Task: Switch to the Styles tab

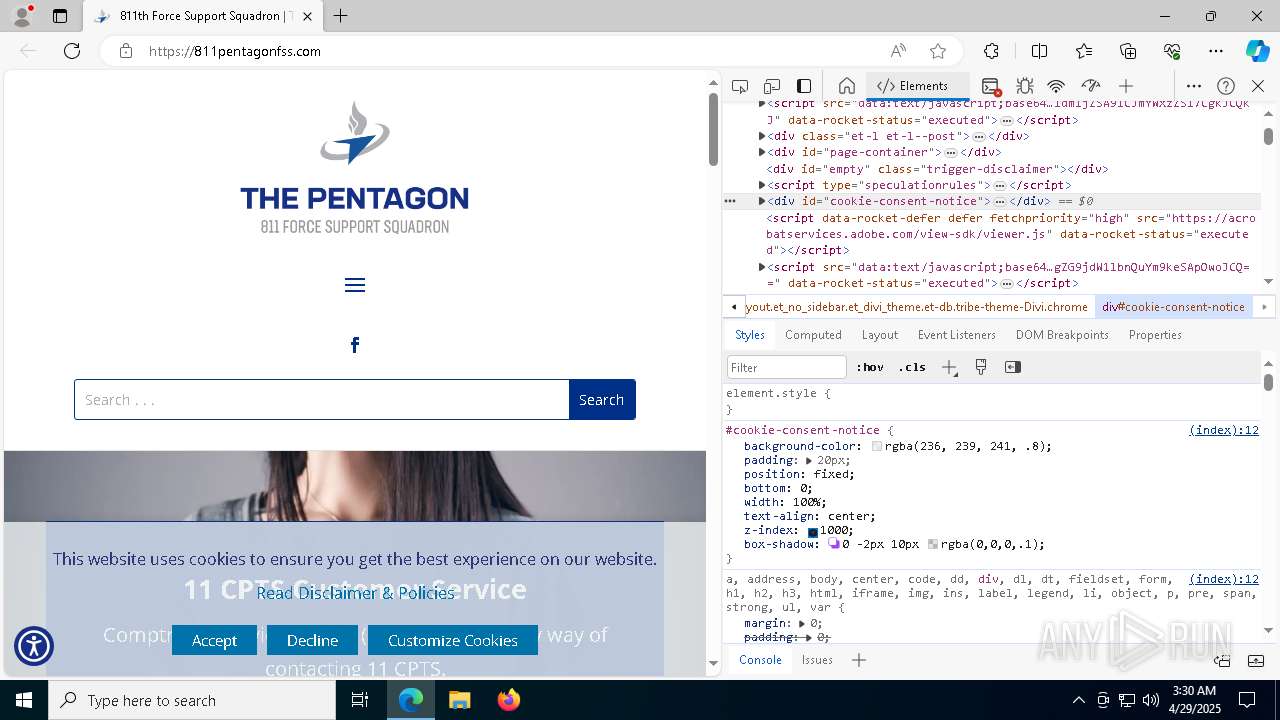Action: (750, 335)
